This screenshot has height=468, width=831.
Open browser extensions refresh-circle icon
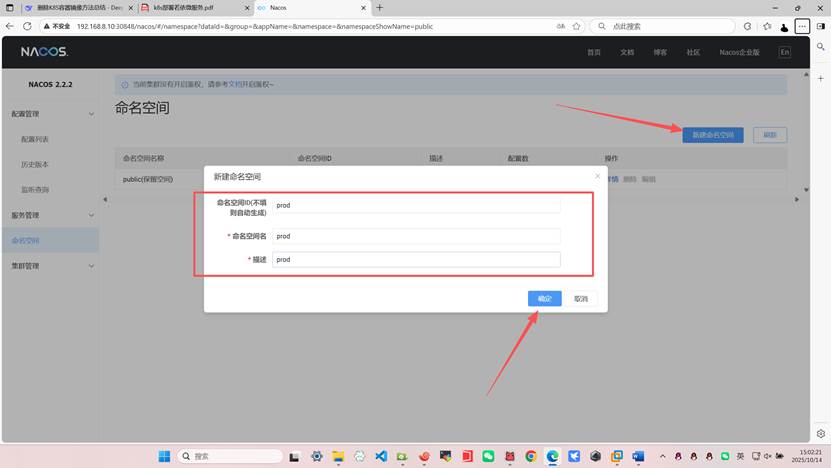pyautogui.click(x=747, y=26)
